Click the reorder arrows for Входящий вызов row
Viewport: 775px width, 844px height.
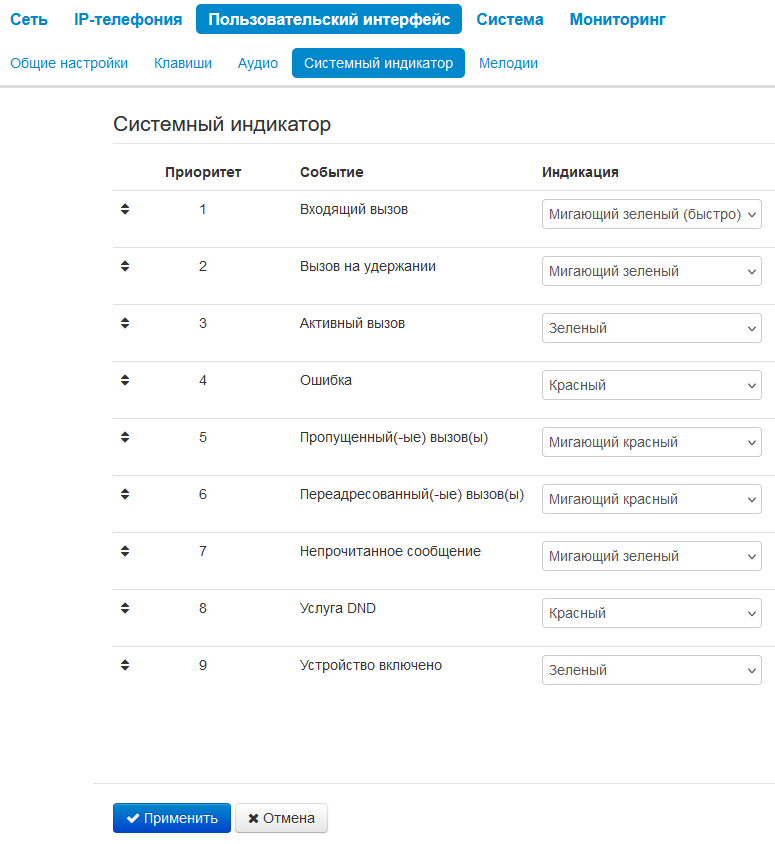(x=125, y=210)
